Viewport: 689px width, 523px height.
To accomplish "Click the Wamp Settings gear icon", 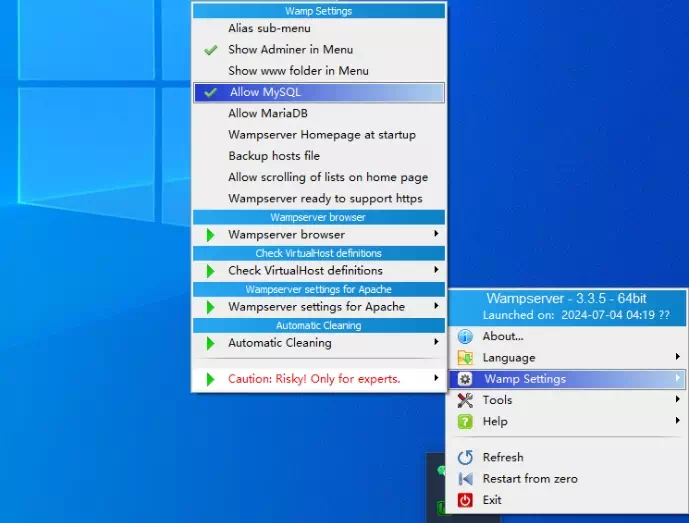I will point(465,379).
